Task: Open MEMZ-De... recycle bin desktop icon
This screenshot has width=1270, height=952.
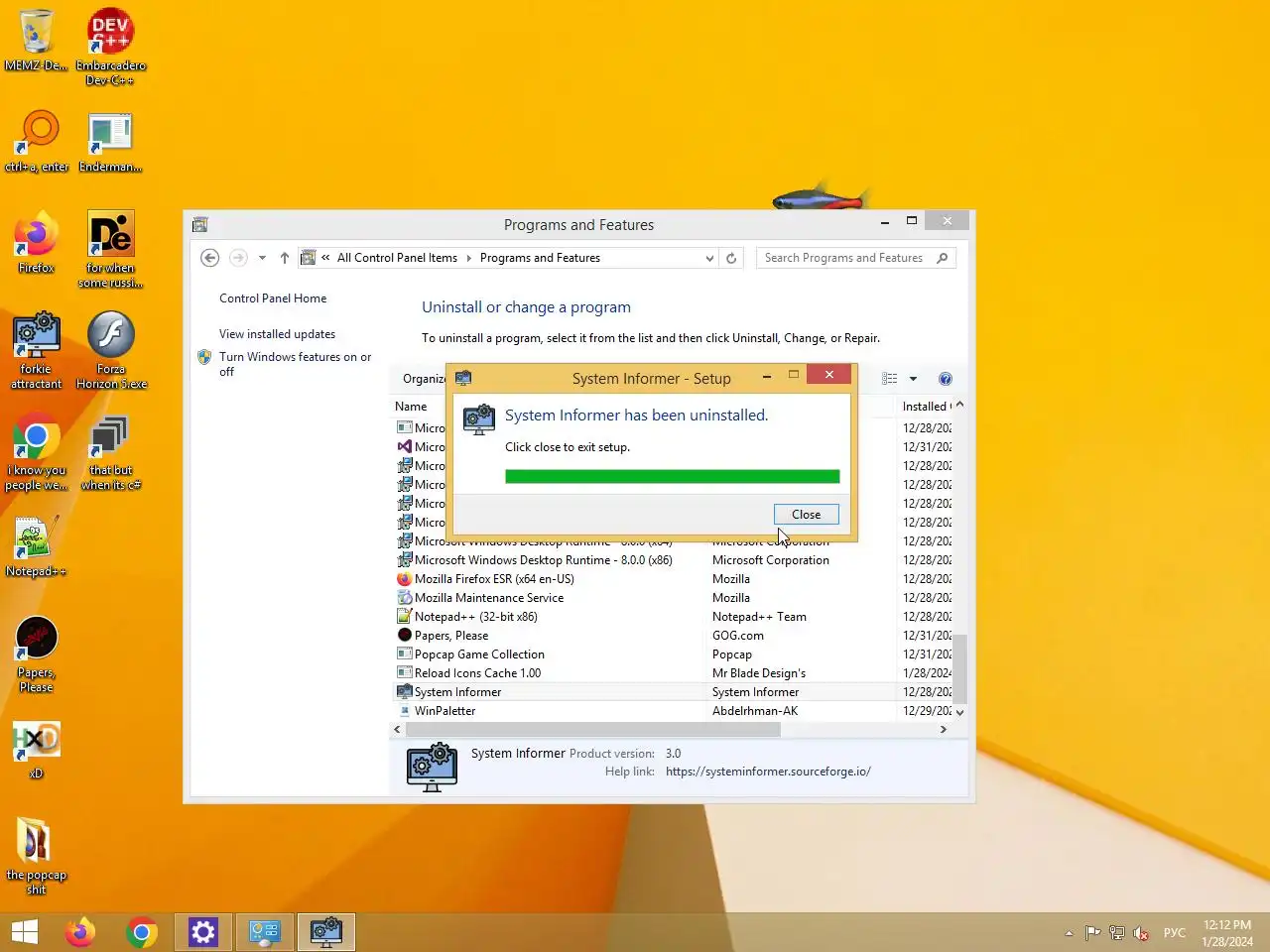Action: (36, 40)
